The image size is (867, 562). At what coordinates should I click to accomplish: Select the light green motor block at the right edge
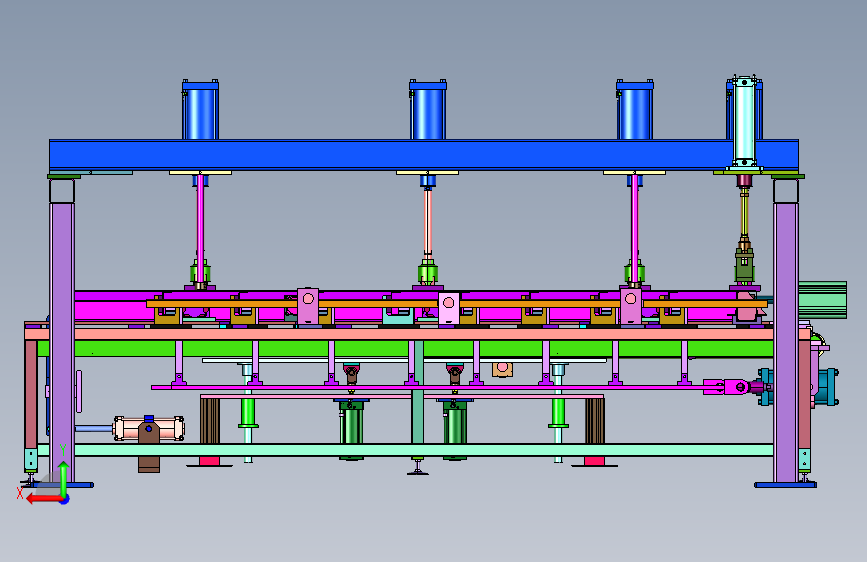(822, 300)
